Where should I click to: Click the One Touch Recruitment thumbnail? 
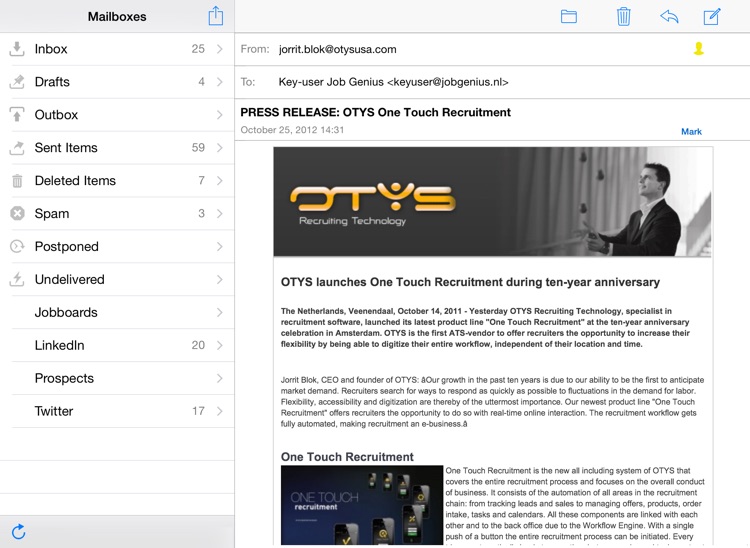[361, 505]
